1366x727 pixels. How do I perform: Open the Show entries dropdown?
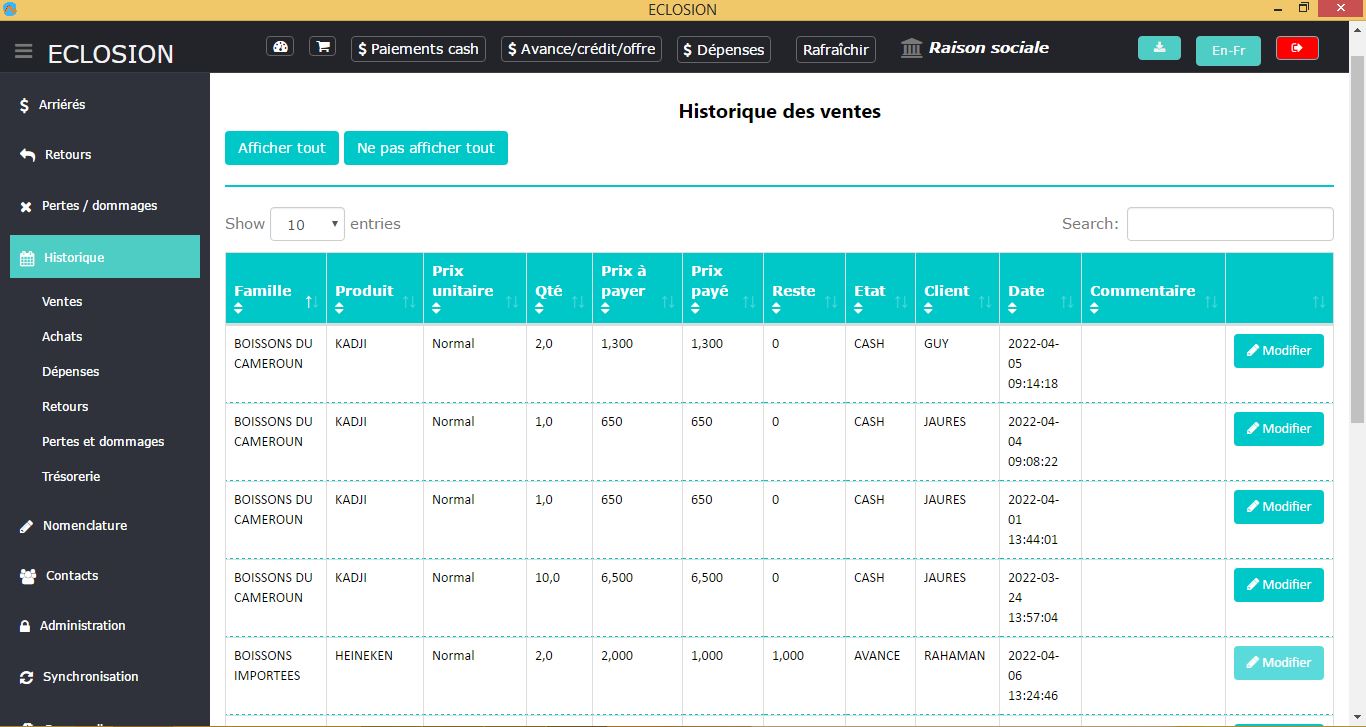tap(307, 224)
